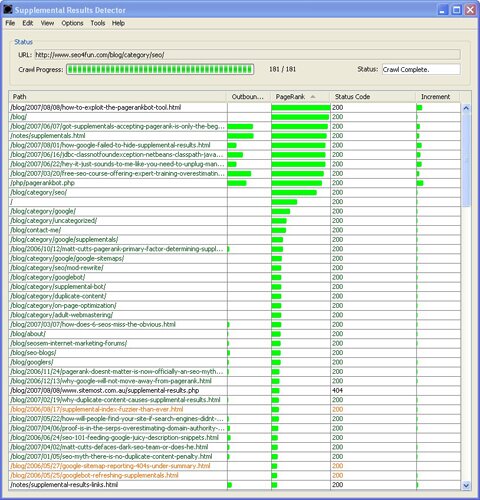Click the application icon in title bar
This screenshot has width=480, height=500.
pos(8,9)
